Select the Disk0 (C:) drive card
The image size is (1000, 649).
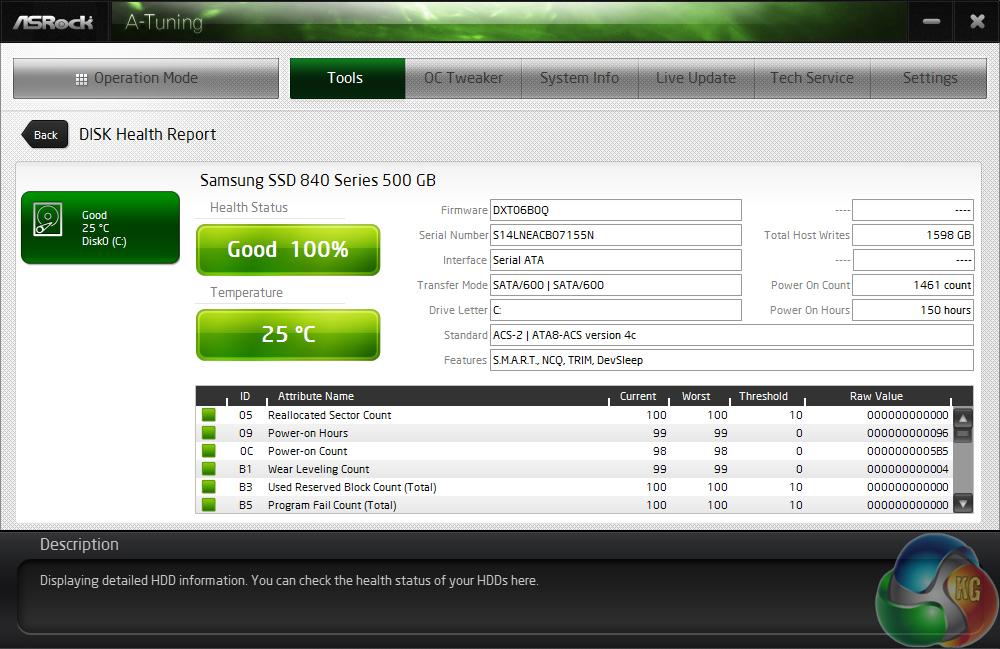100,228
